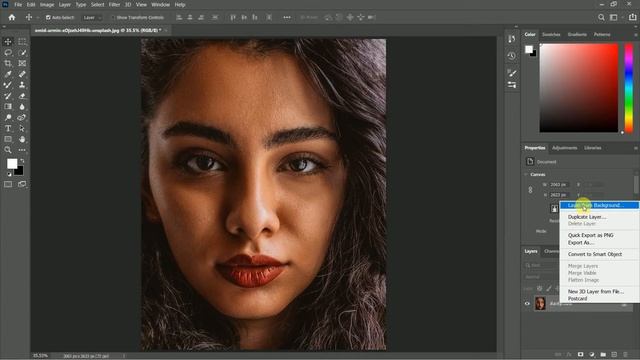Swap foreground and background colors arrow

(x=22, y=161)
